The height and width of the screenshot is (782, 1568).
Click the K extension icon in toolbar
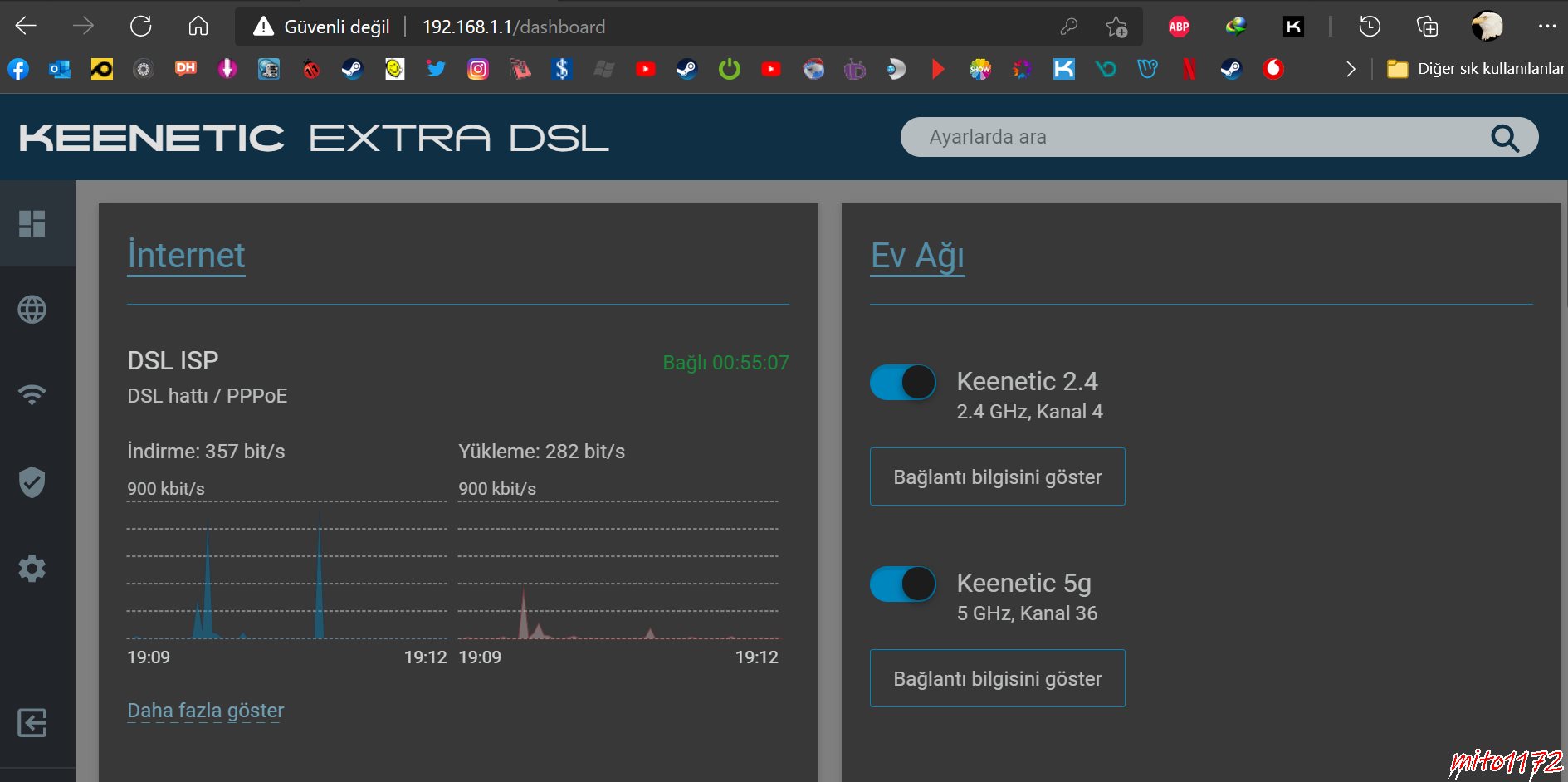[x=1293, y=27]
